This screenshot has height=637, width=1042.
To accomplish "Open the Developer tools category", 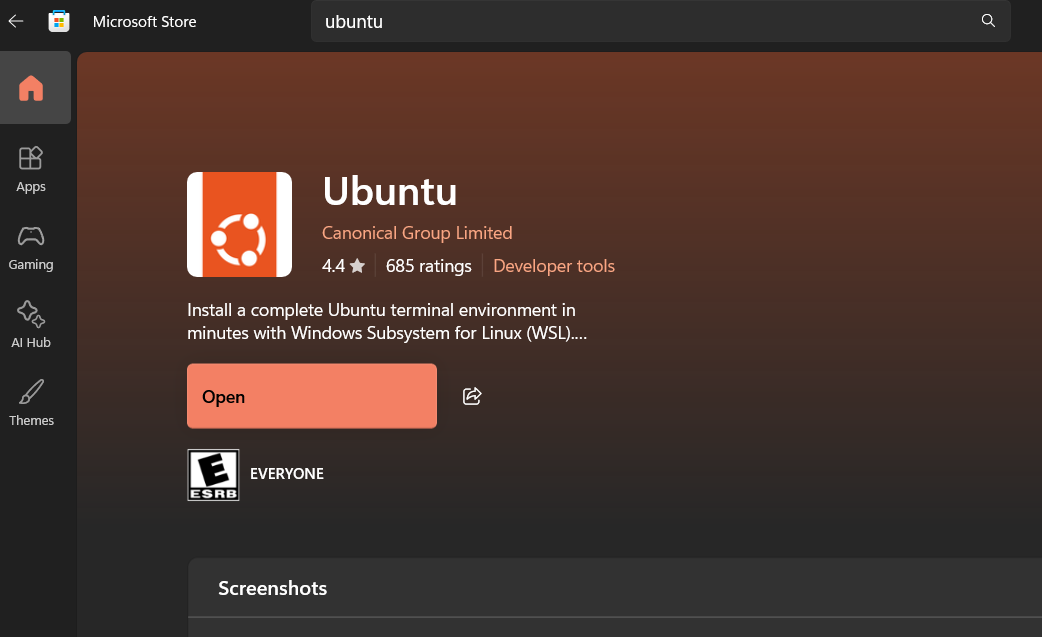I will (553, 266).
